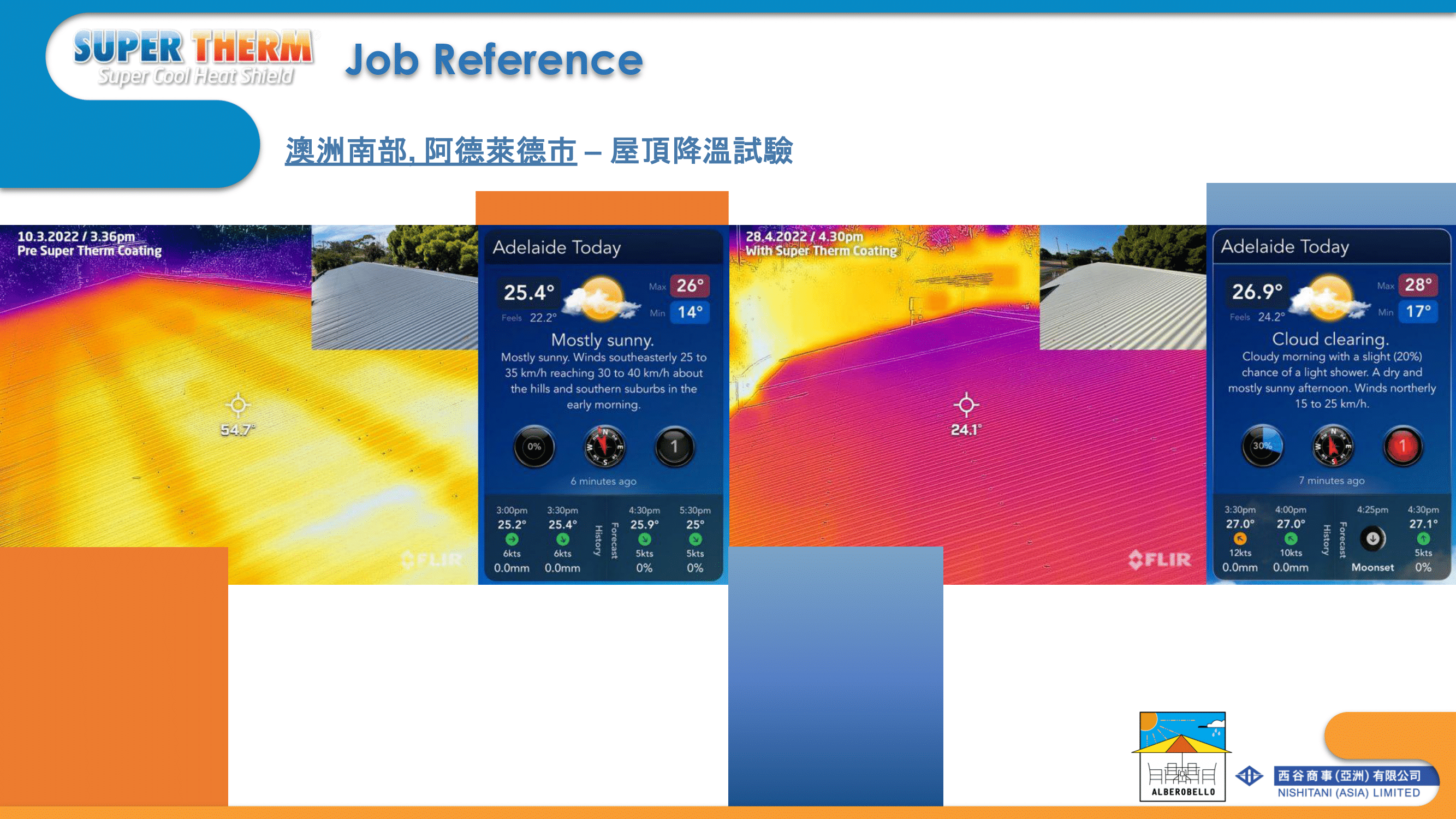The width and height of the screenshot is (1456, 819).
Task: Click compass in Mostly sunny widget
Action: [x=604, y=447]
